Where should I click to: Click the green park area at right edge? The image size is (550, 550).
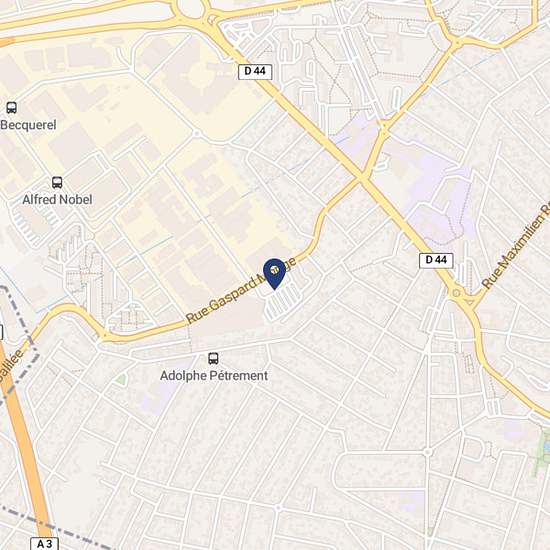(542, 451)
